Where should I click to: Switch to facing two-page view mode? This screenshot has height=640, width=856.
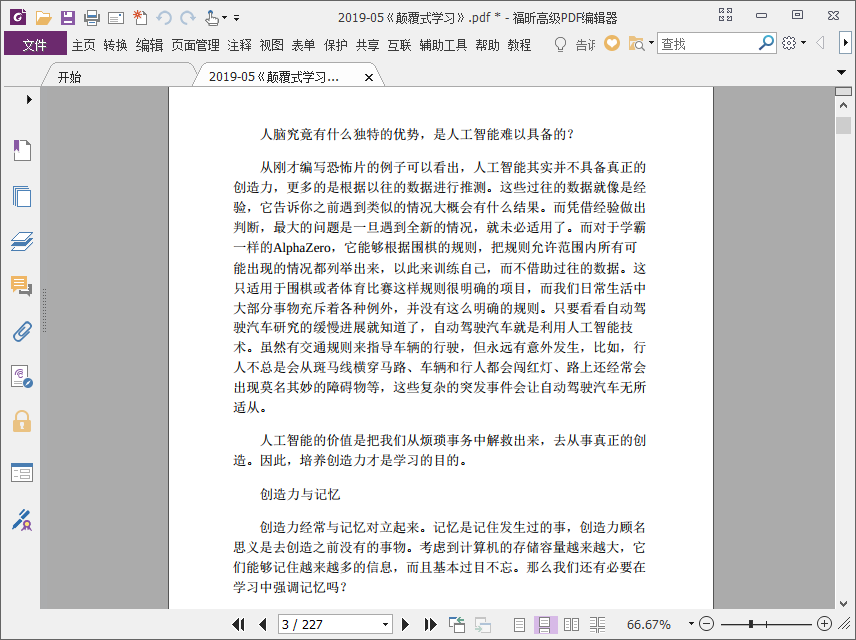coord(571,624)
